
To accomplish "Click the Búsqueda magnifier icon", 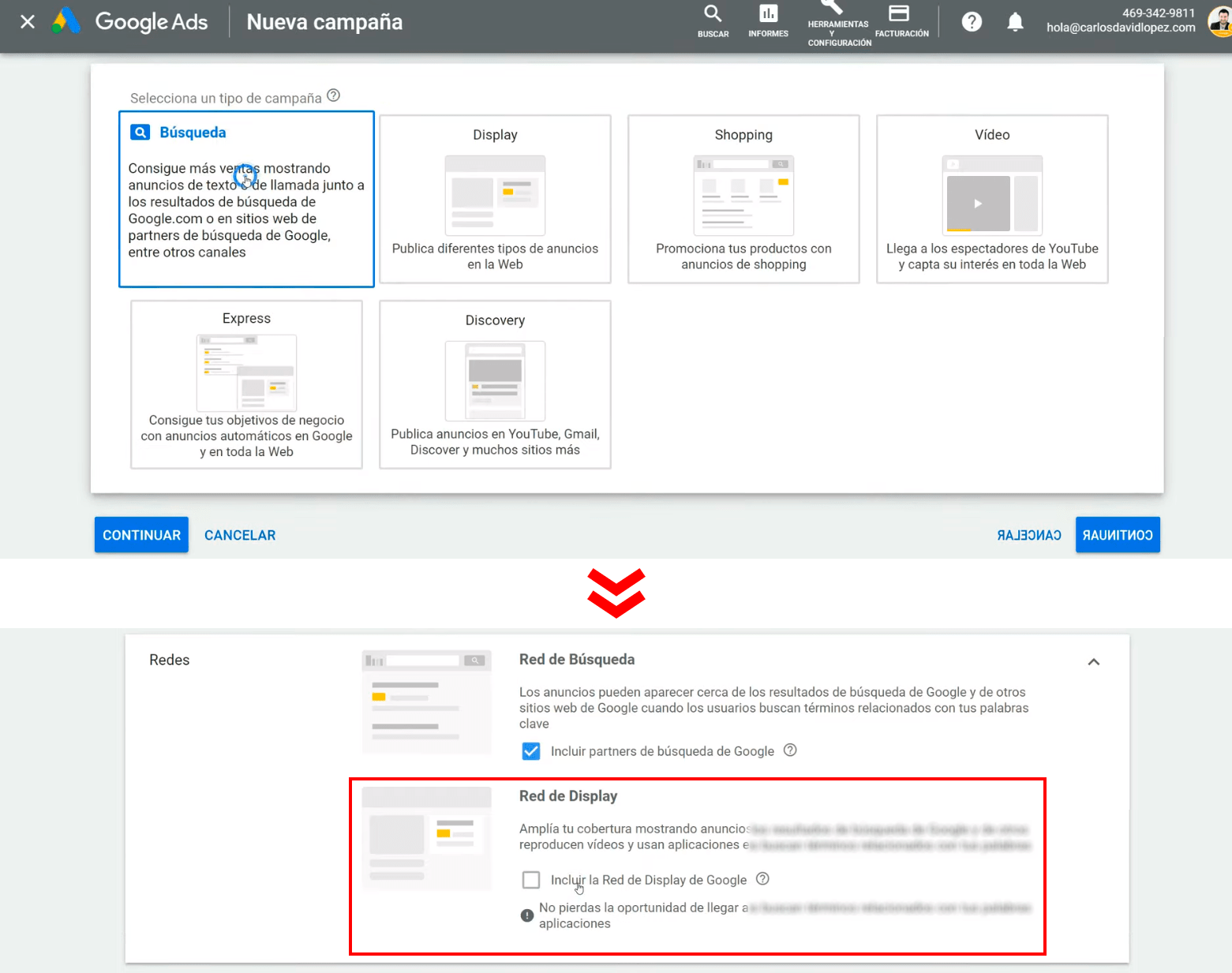I will coord(140,133).
